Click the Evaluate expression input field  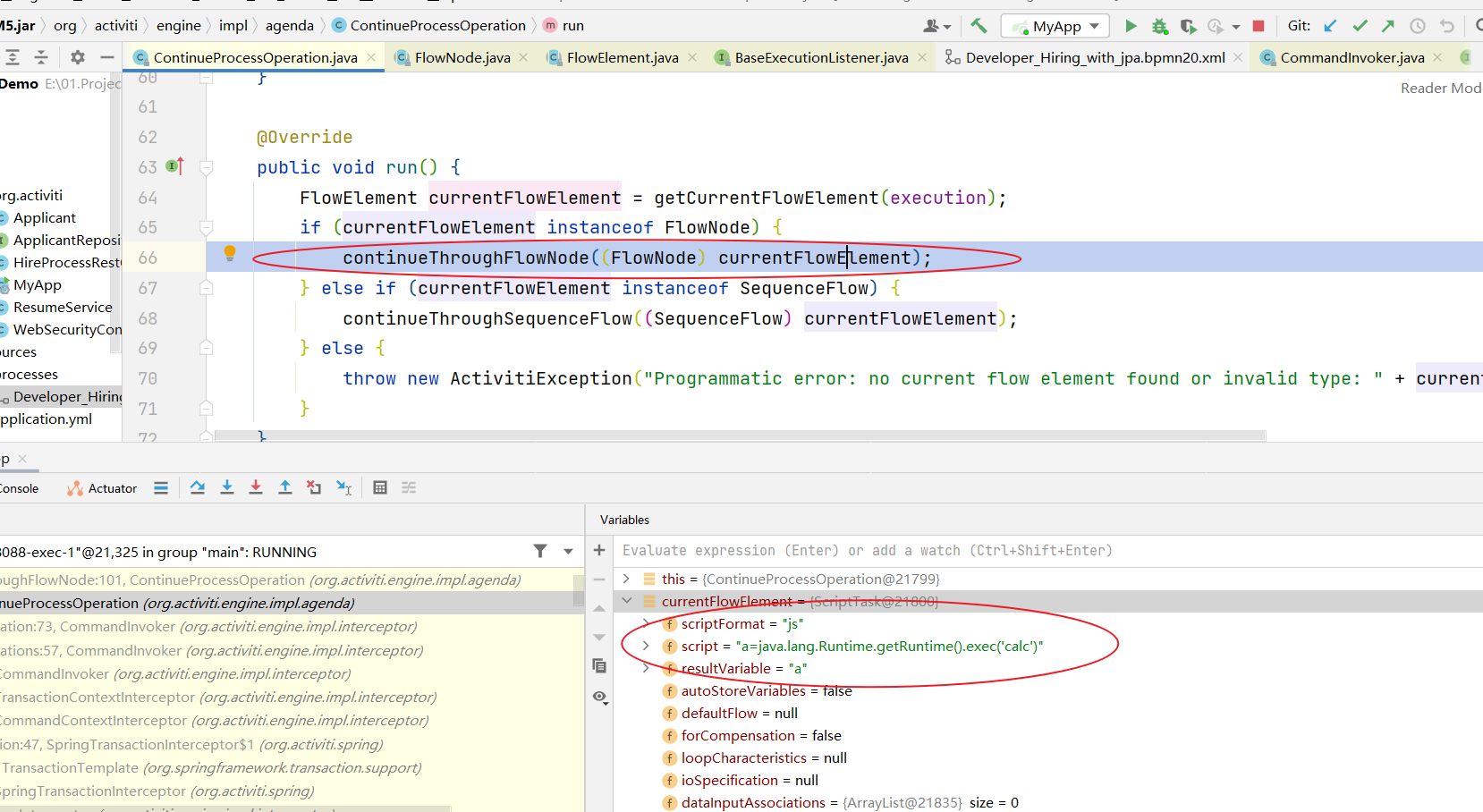(x=1047, y=550)
